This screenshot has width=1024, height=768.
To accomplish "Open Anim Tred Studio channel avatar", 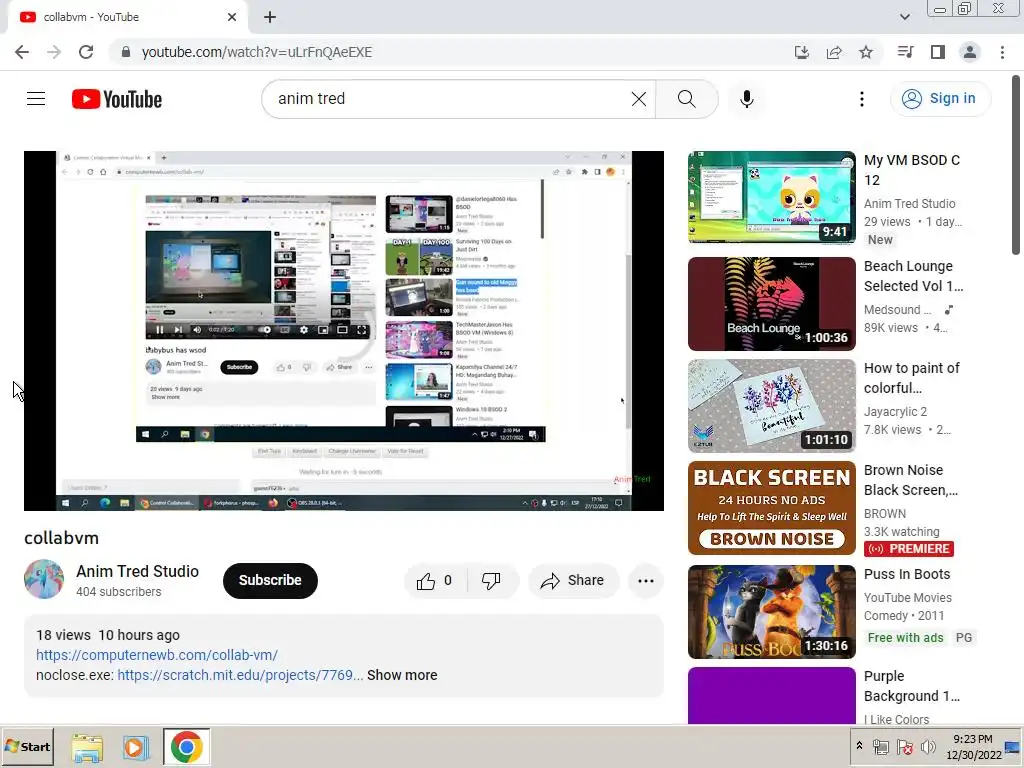I will pyautogui.click(x=44, y=579).
